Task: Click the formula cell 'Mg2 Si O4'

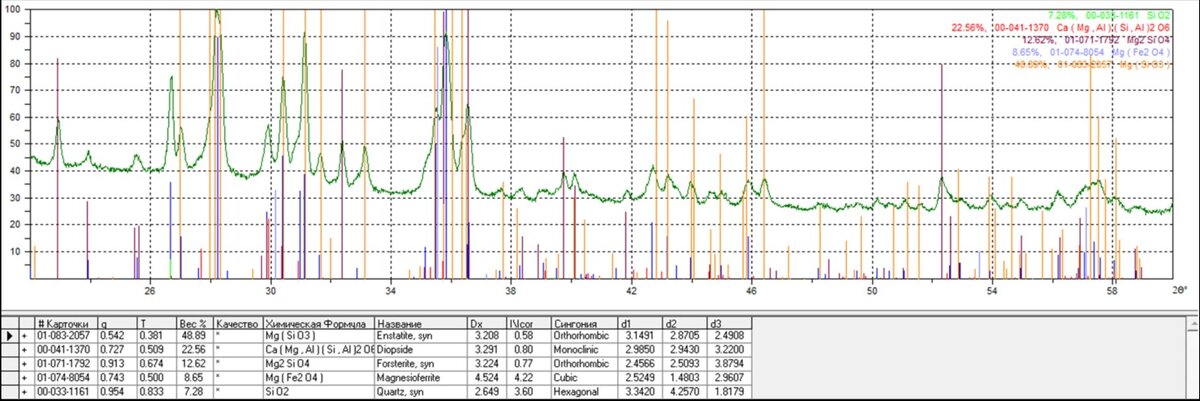Action: [319, 365]
